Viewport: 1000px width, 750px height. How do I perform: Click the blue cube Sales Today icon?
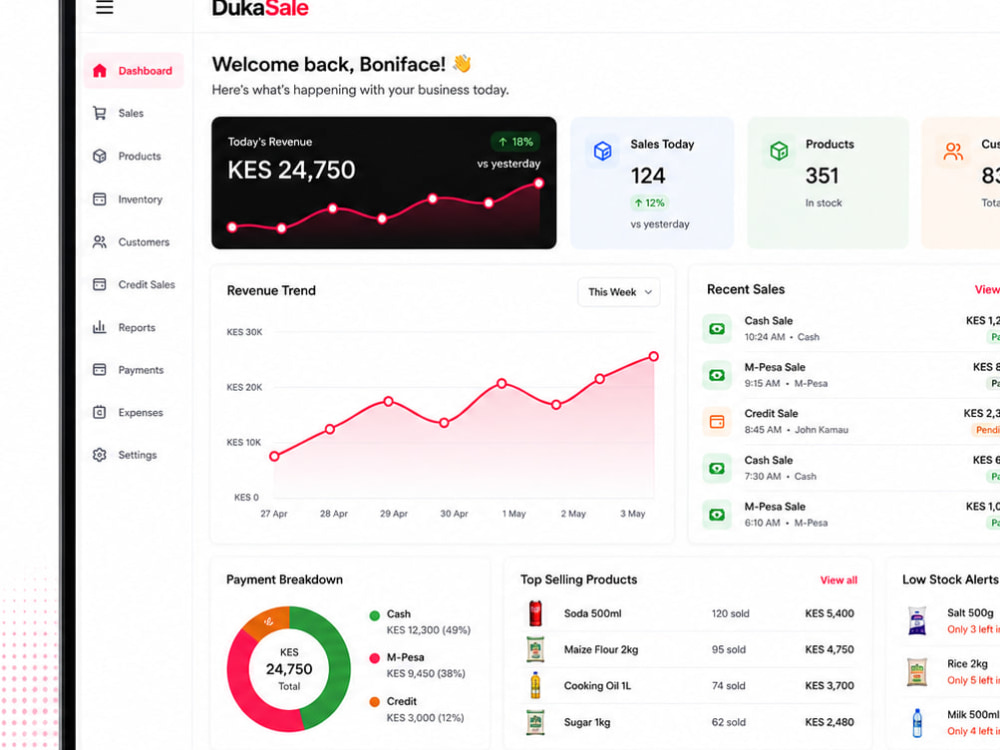[x=602, y=151]
